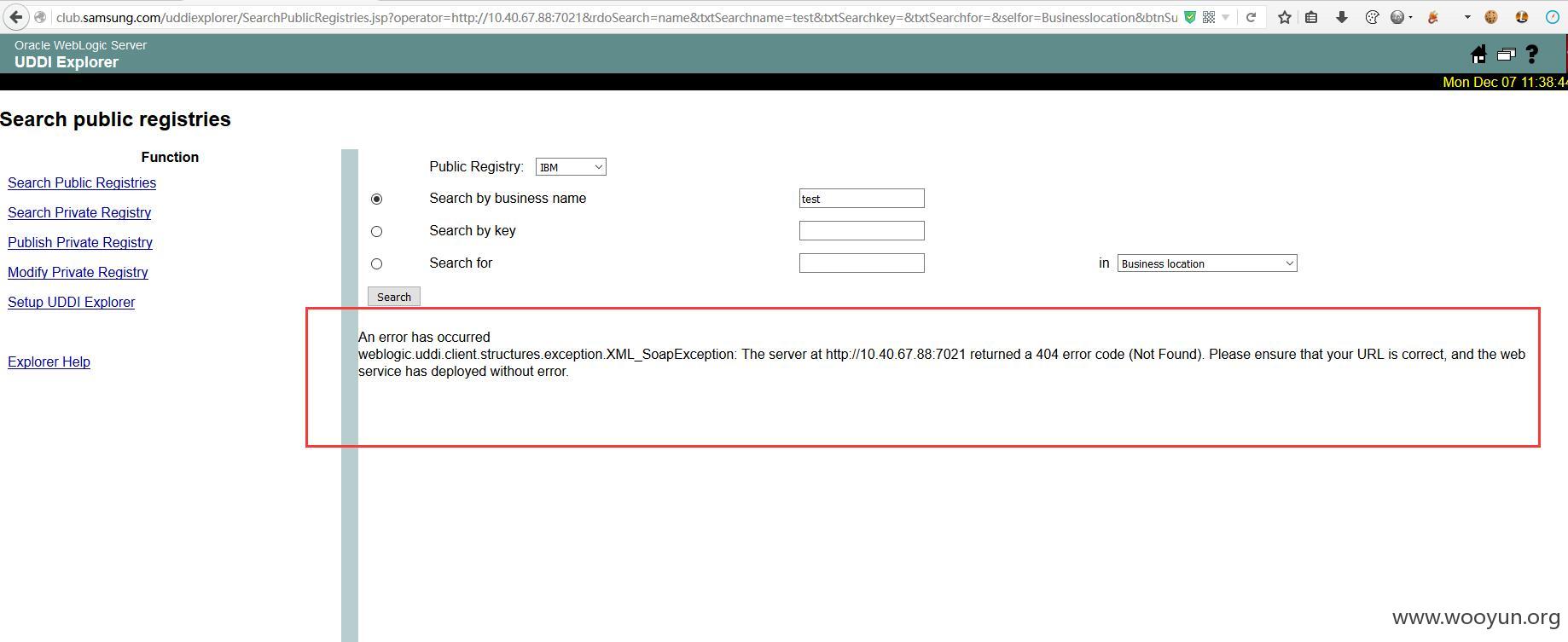The width and height of the screenshot is (1568, 642).
Task: Open Setup UDDI Explorer link
Action: [x=72, y=303]
